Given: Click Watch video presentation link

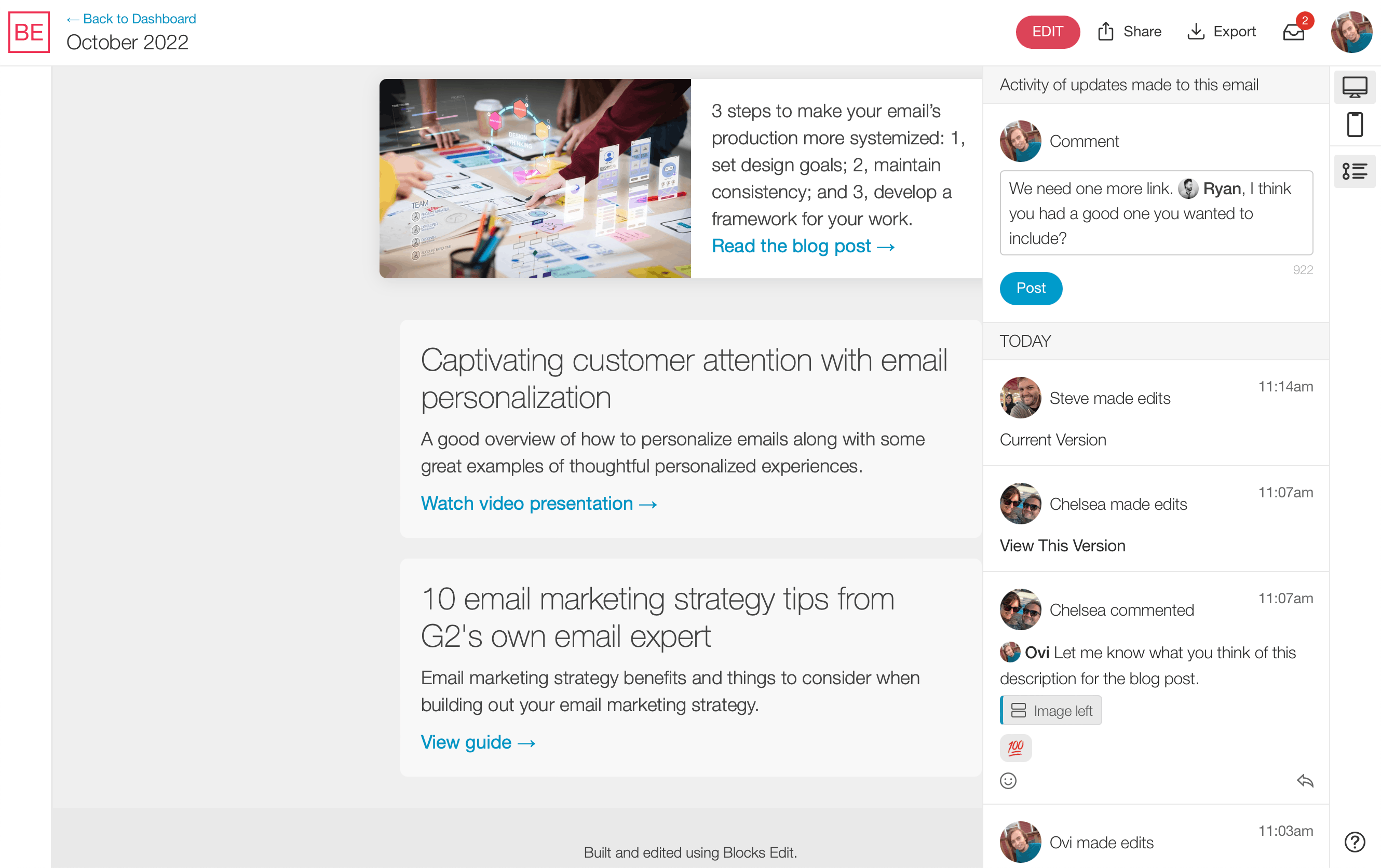Looking at the screenshot, I should point(539,502).
